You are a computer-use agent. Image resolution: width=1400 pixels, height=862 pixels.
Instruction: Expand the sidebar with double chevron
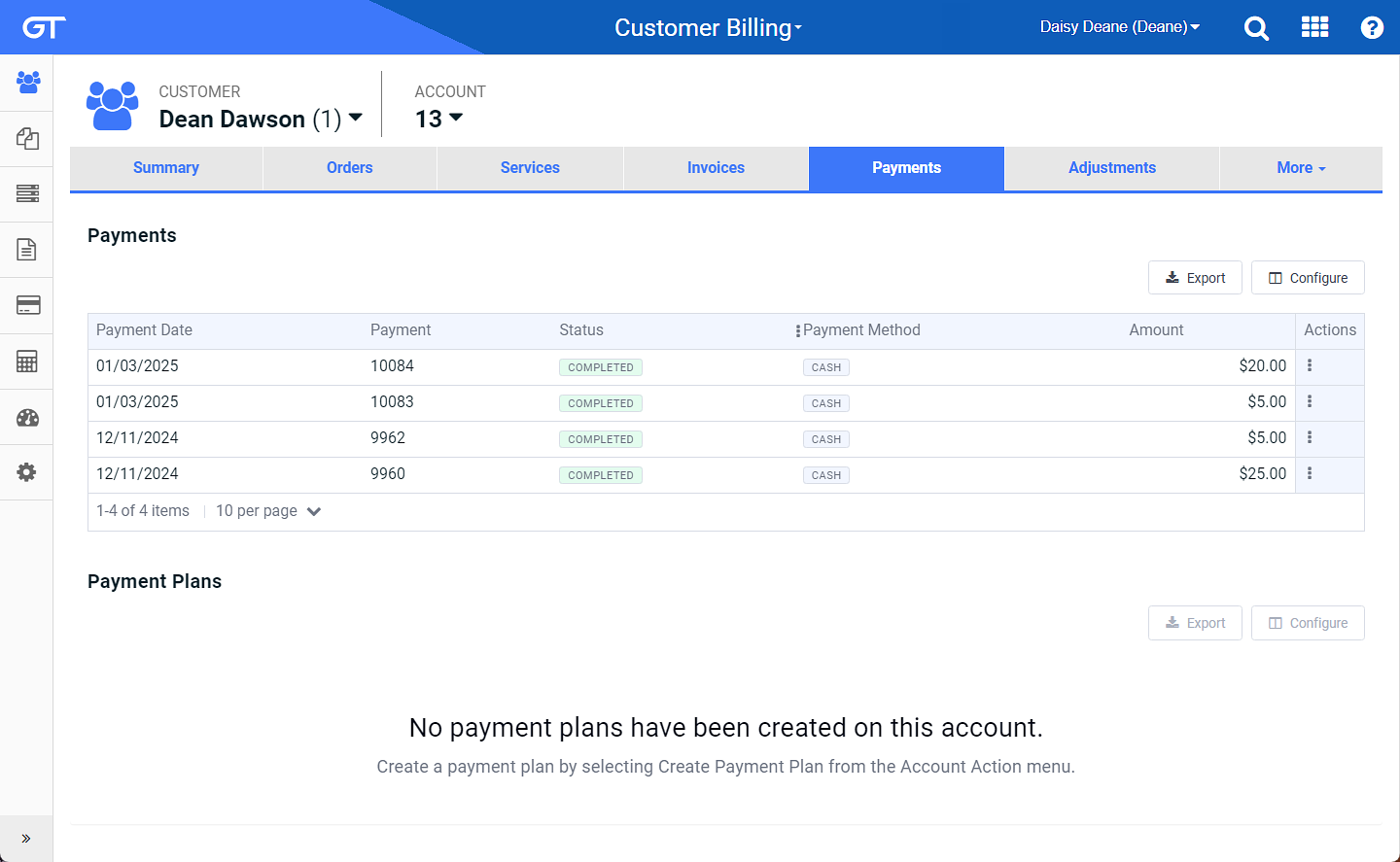[x=26, y=838]
